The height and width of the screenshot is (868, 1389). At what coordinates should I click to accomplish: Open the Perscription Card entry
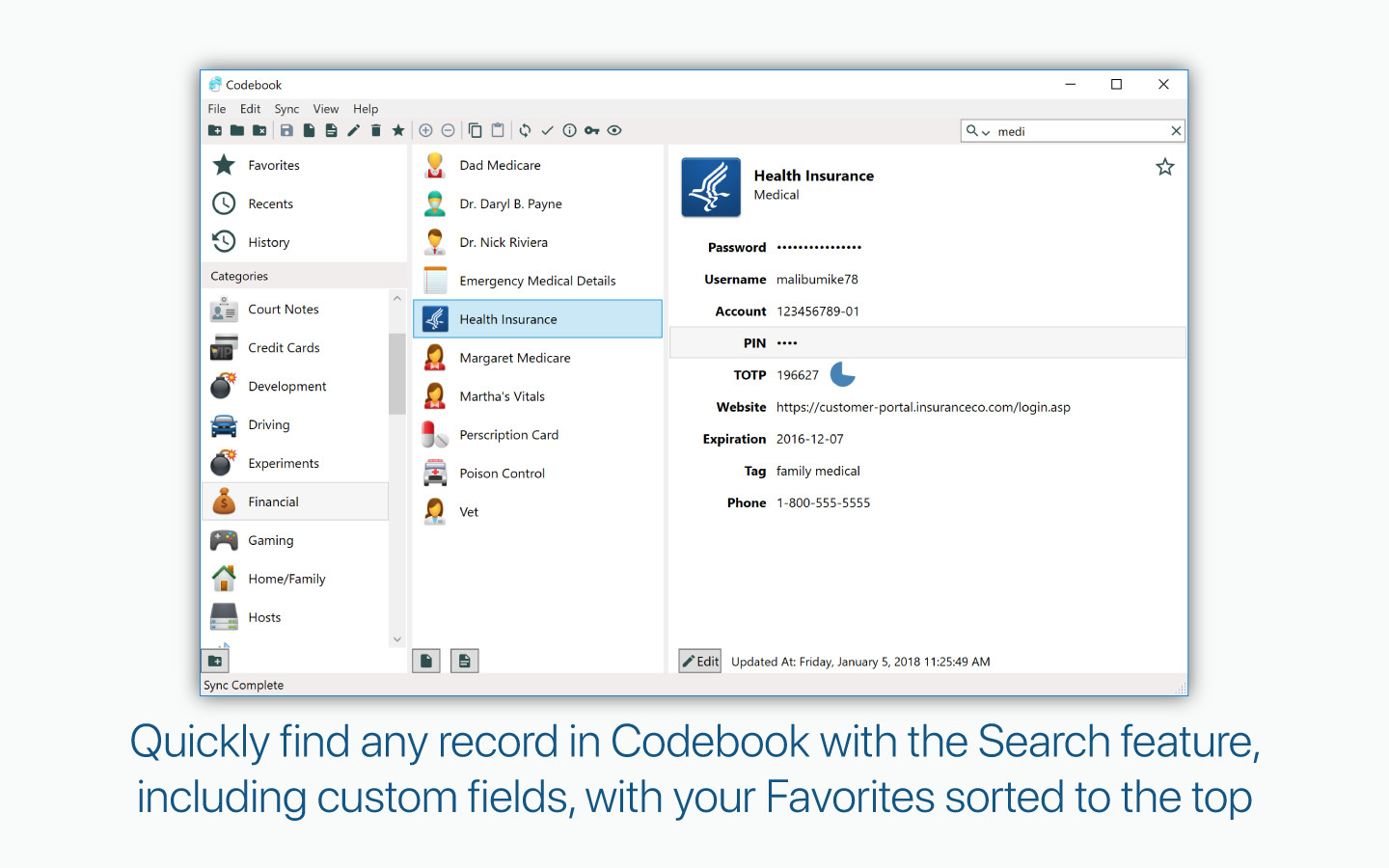tap(538, 435)
